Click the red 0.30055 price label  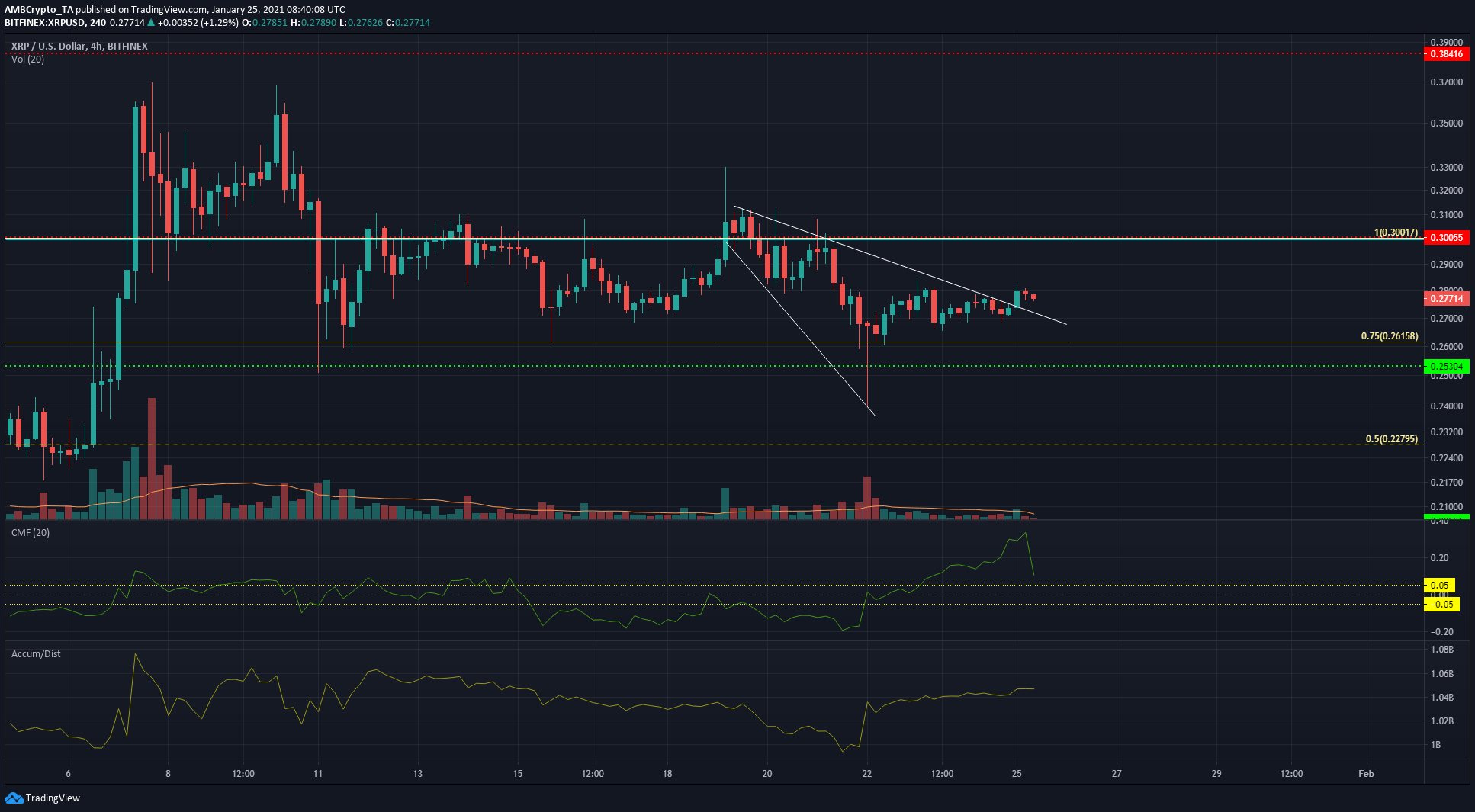coord(1446,238)
